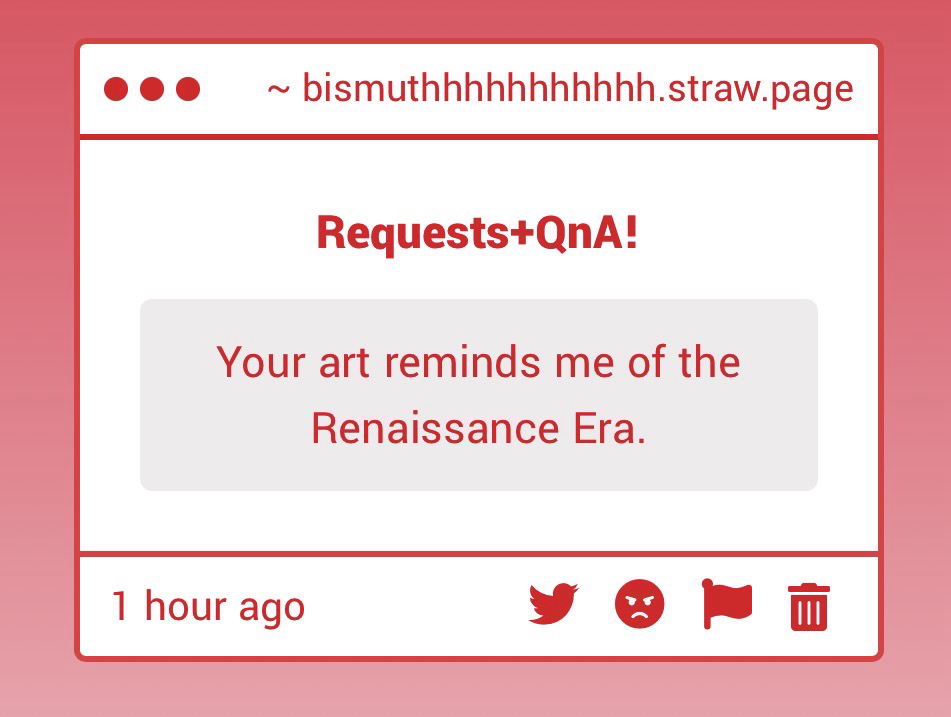Image resolution: width=951 pixels, height=717 pixels.
Task: Click the tilde symbol before the URL
Action: pos(279,90)
